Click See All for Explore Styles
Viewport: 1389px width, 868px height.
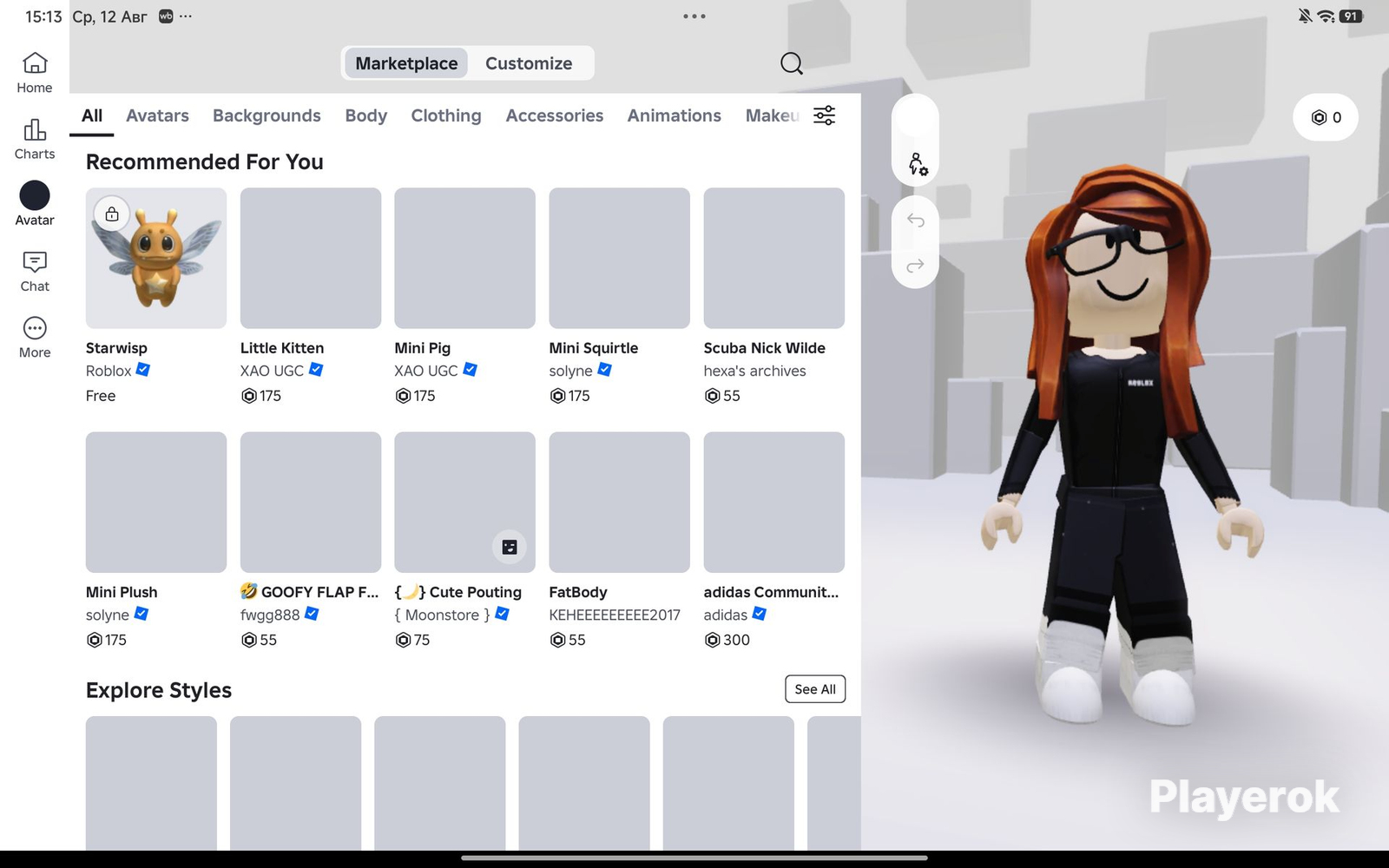point(815,689)
